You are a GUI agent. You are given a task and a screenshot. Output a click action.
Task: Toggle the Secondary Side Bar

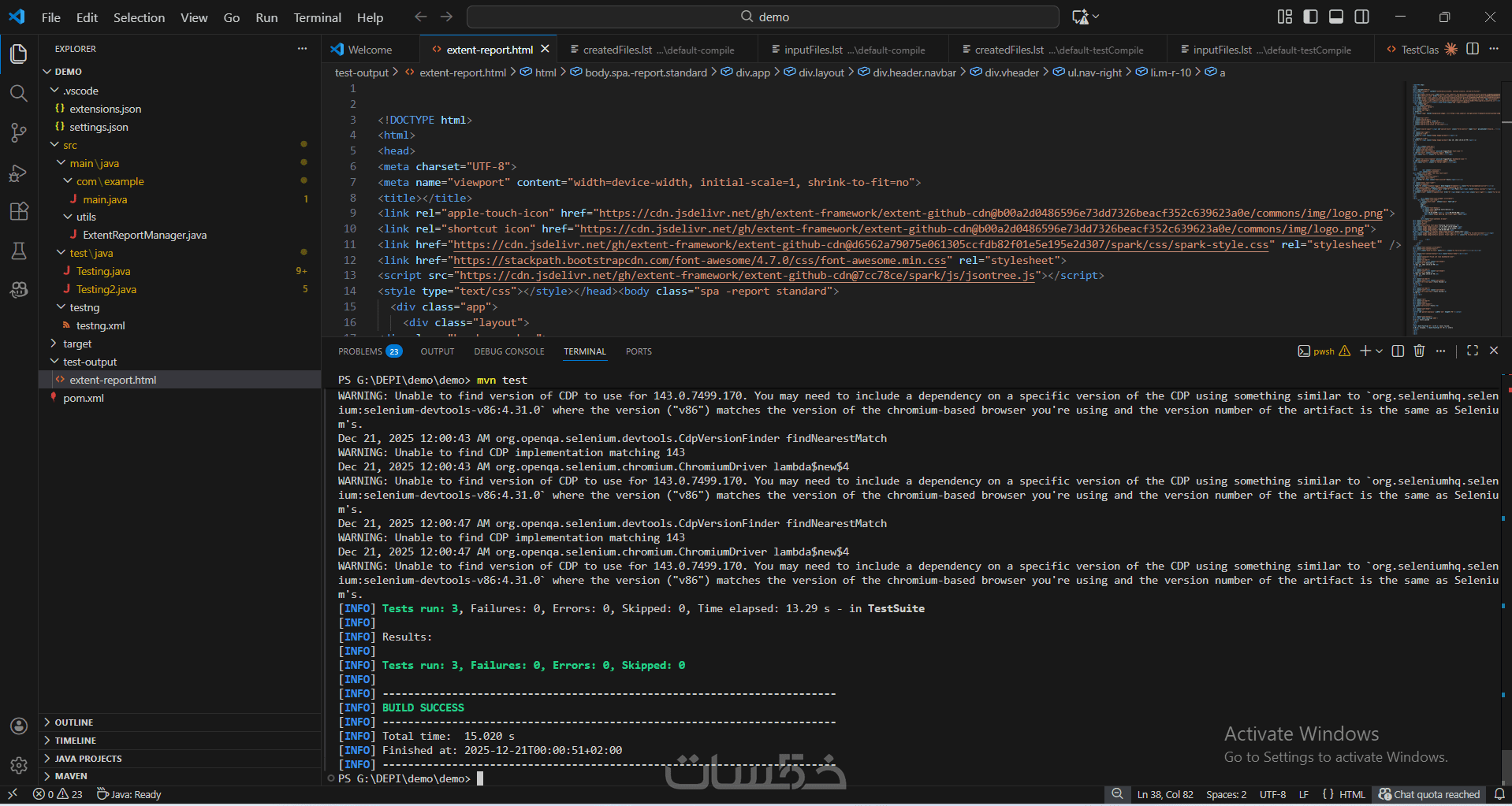[1361, 17]
